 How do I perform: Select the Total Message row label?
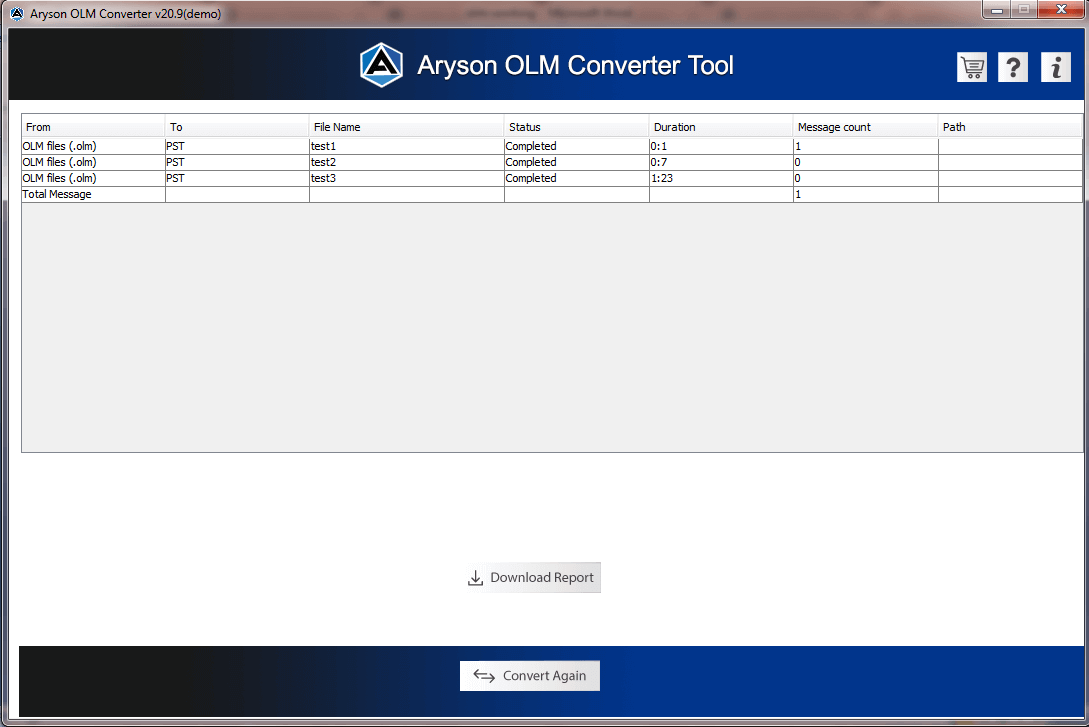point(93,194)
